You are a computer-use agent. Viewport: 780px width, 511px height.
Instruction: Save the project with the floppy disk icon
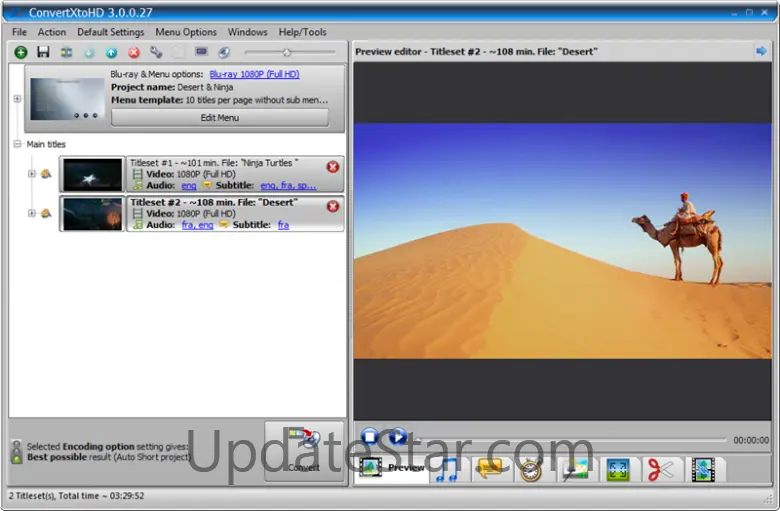43,52
